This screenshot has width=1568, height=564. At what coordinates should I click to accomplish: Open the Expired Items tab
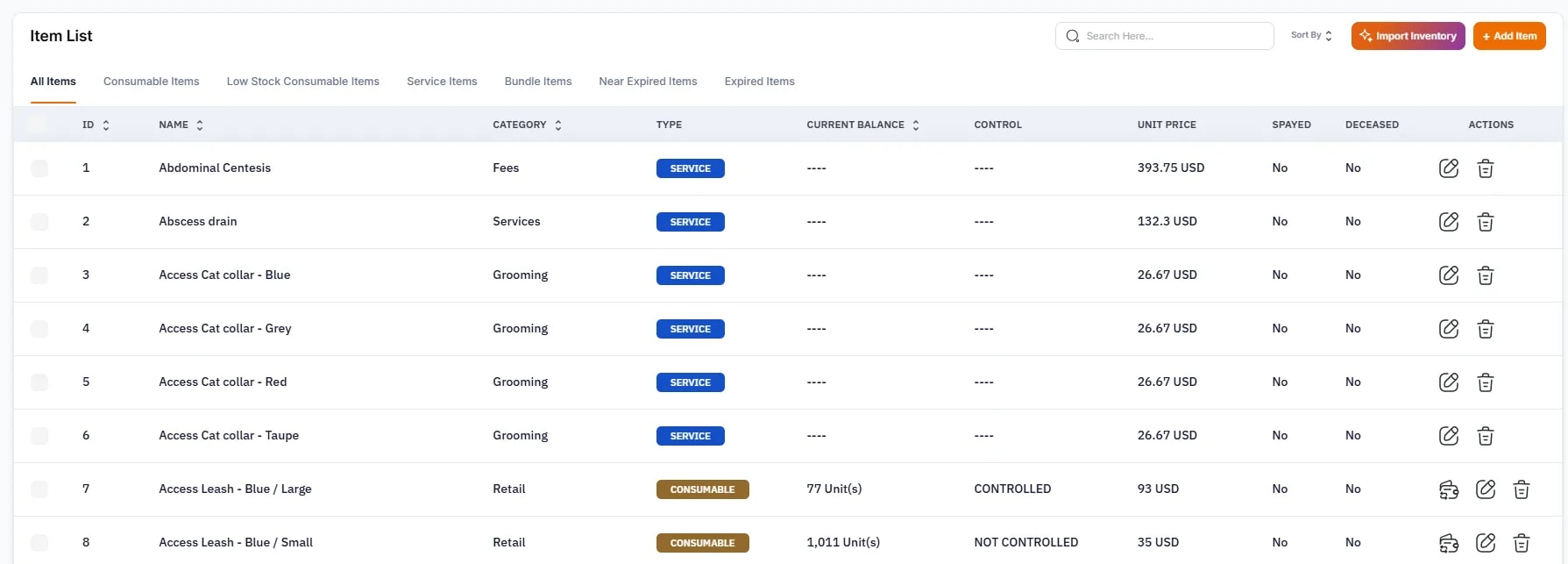(x=760, y=82)
